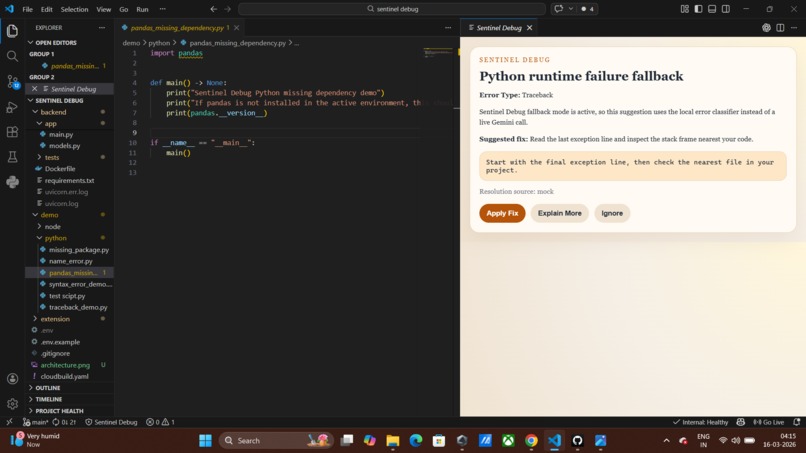Toggle the secondary side bar
The image size is (806, 453).
coord(726,9)
